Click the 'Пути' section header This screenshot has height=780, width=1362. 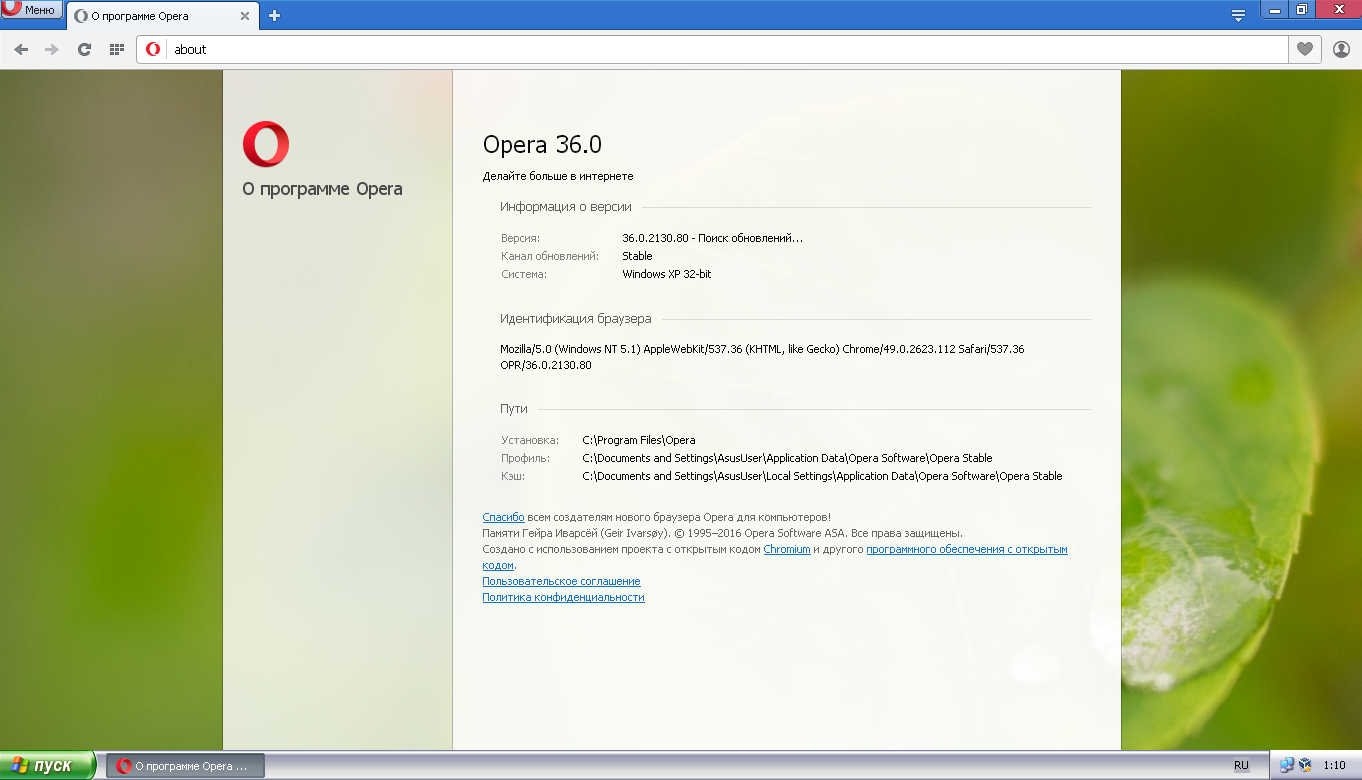[x=514, y=409]
